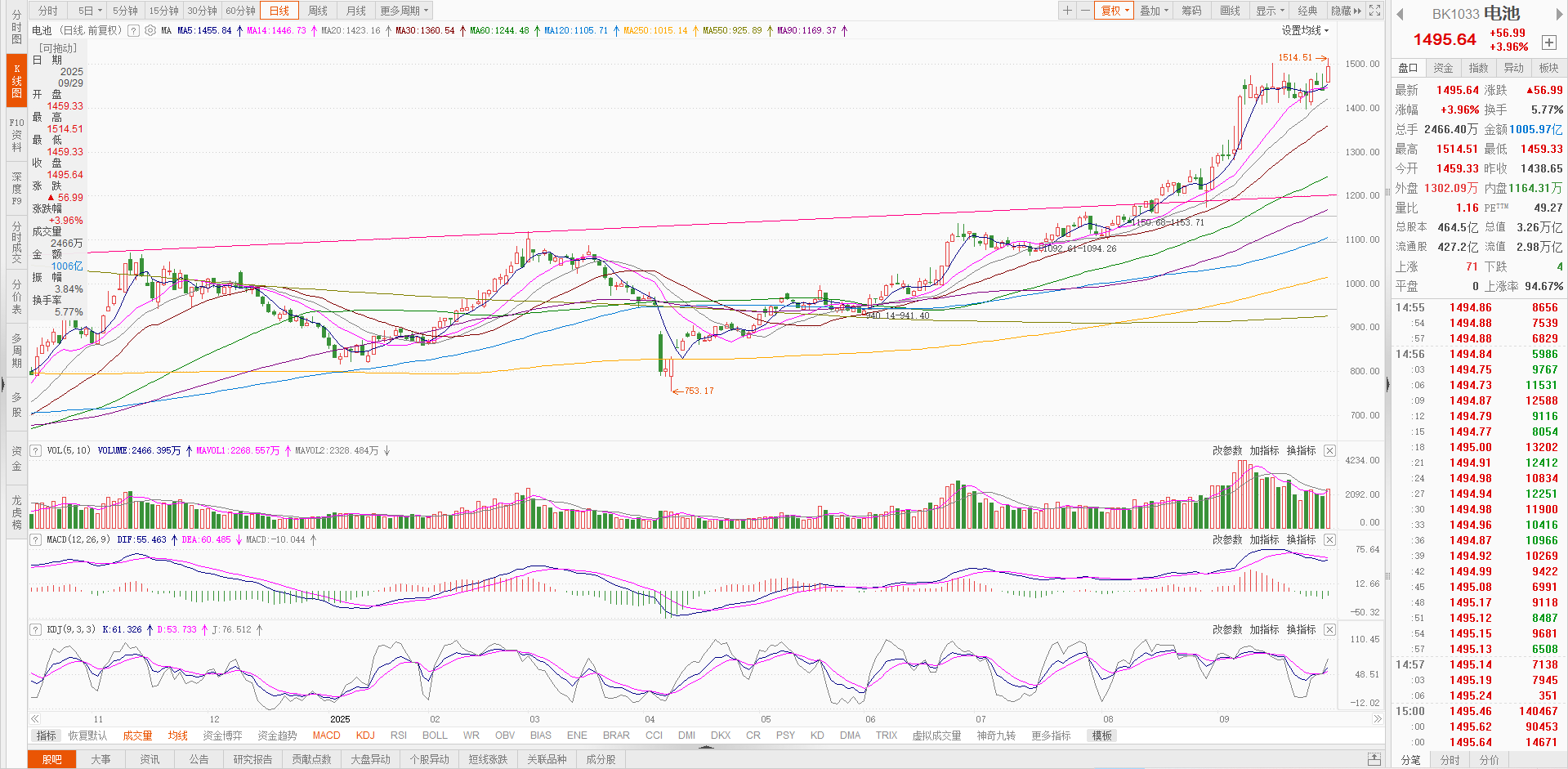
Task: Toggle fullscreen chart view icon
Action: (1375, 11)
